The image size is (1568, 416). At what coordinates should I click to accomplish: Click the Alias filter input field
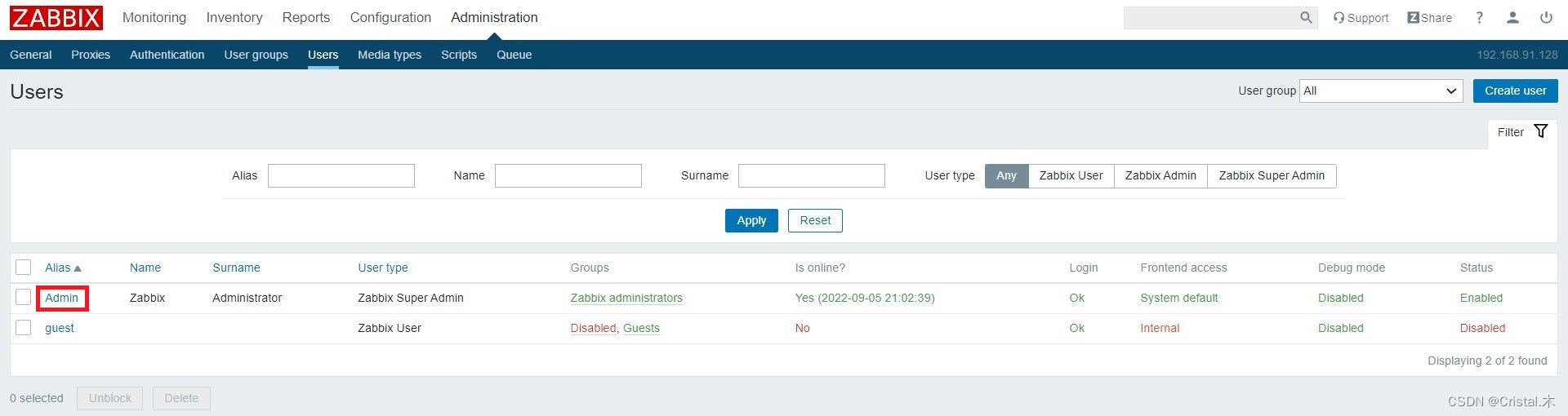[341, 175]
